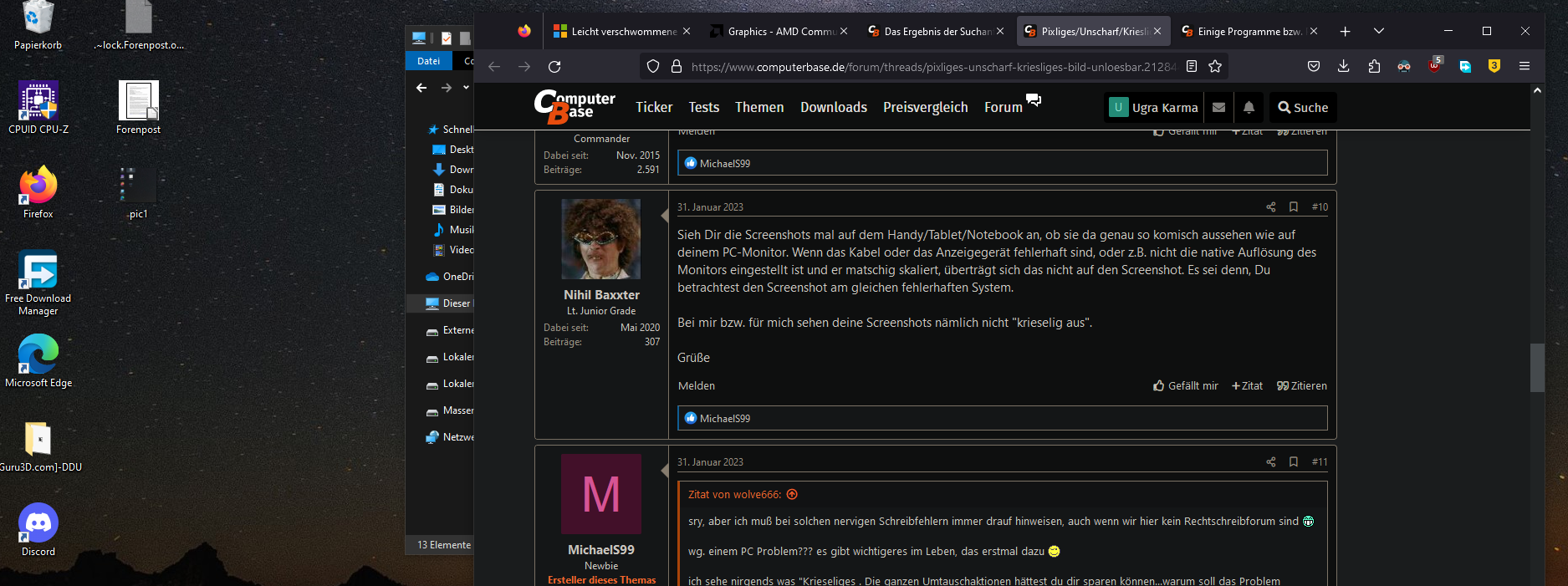The width and height of the screenshot is (1568, 586).
Task: Click Nihil Baxxter's avatar image
Action: [x=601, y=239]
